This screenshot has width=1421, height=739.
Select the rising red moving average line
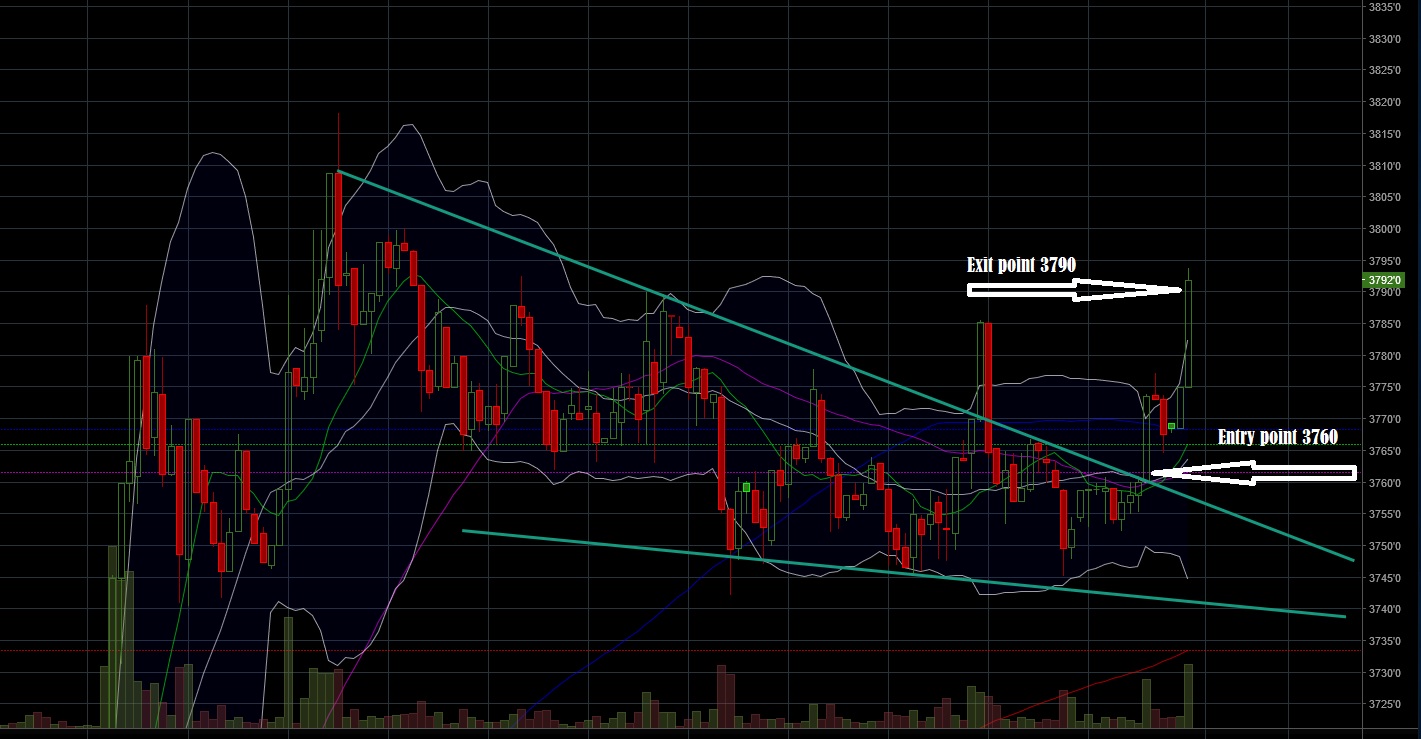(1100, 683)
